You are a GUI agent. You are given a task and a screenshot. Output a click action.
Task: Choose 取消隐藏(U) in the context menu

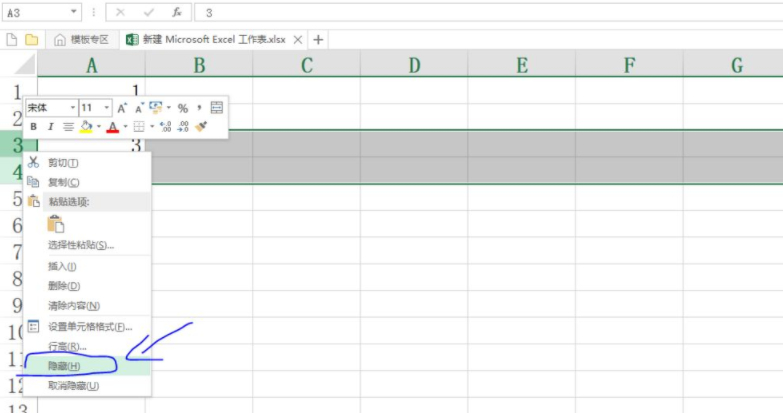coord(73,385)
